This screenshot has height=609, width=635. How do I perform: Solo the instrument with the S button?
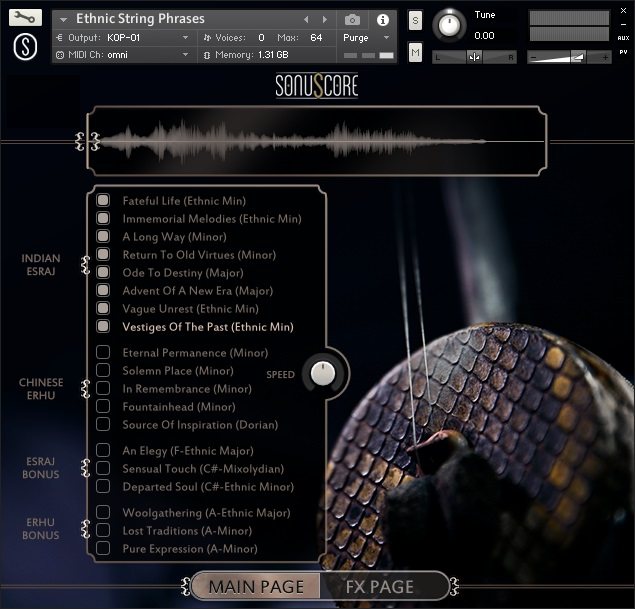point(415,20)
